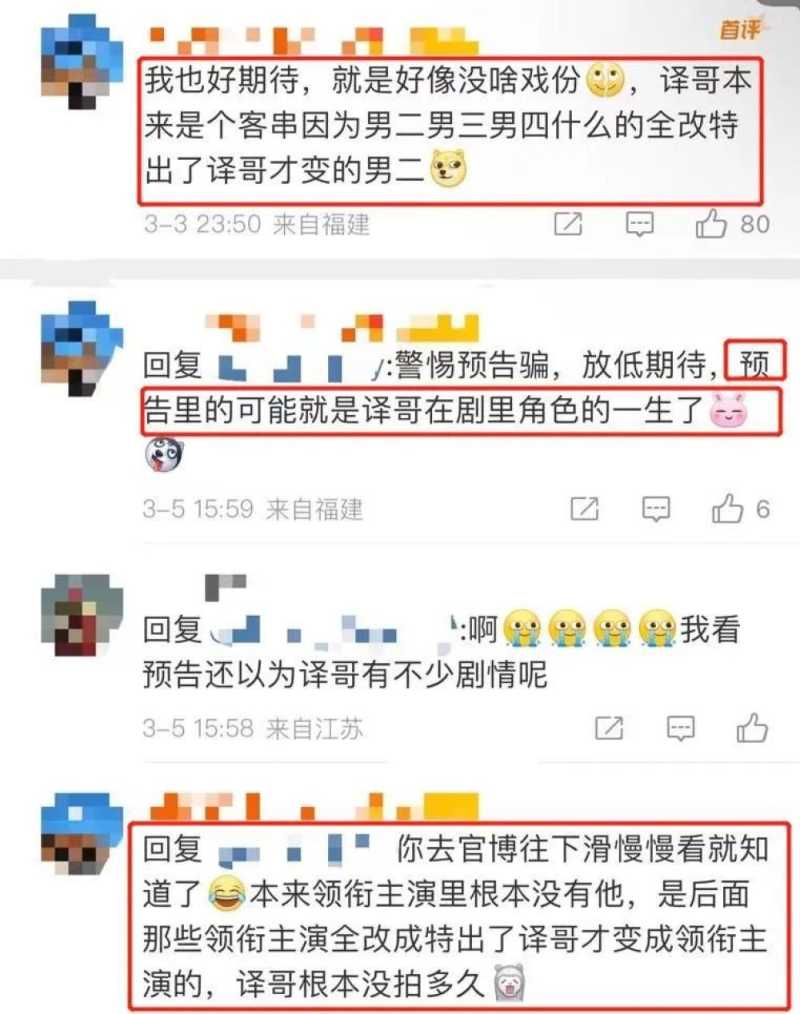
Task: Reply to the 3-3 23:50 comment
Action: (x=640, y=224)
